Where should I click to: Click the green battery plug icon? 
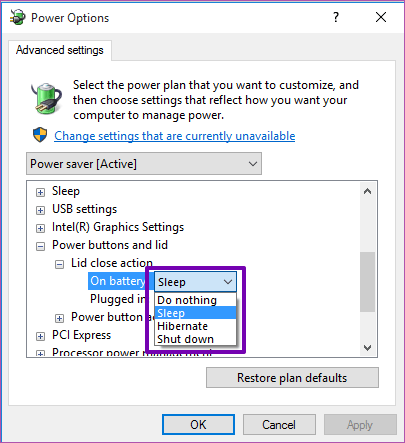(47, 99)
